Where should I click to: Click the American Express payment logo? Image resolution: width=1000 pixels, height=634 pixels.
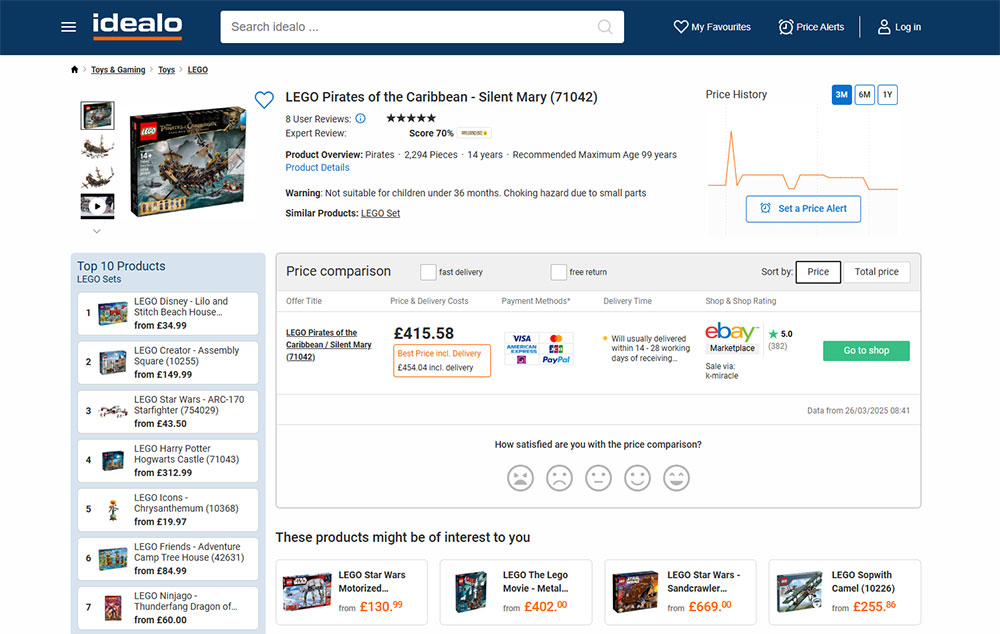click(x=522, y=348)
